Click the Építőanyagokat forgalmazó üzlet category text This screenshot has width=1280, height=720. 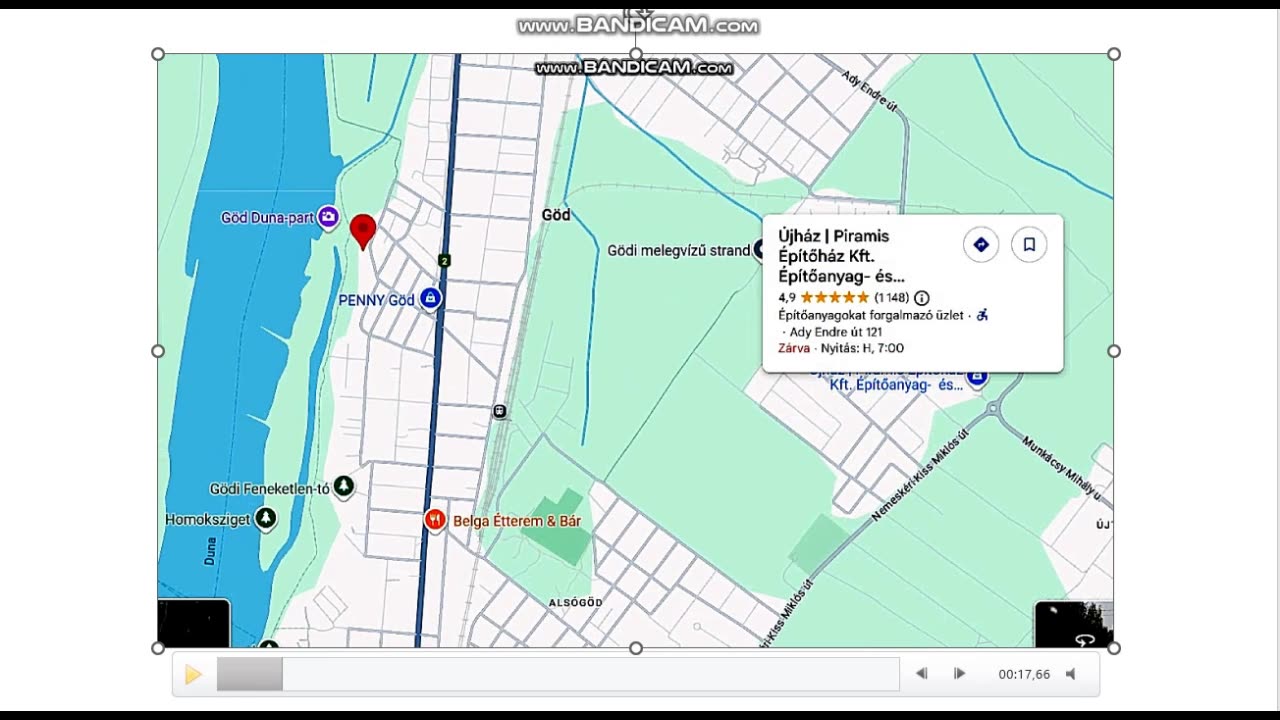(871, 315)
